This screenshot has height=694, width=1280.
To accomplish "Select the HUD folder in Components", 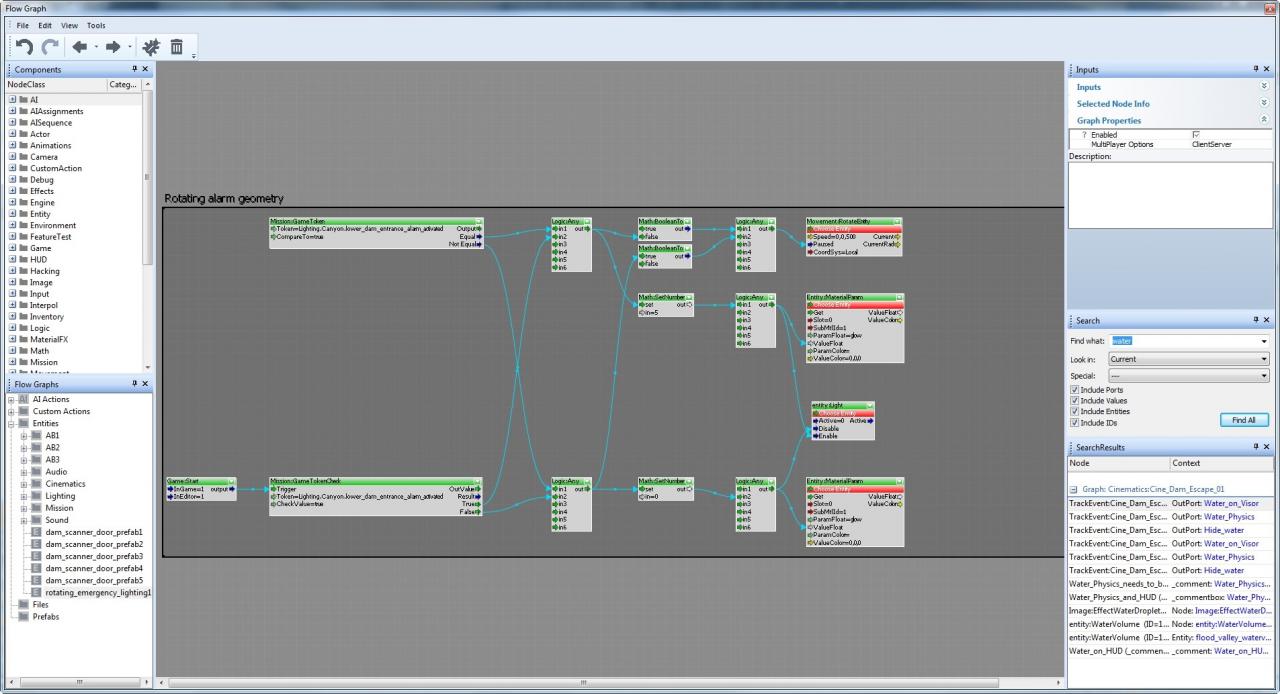I will tap(38, 260).
